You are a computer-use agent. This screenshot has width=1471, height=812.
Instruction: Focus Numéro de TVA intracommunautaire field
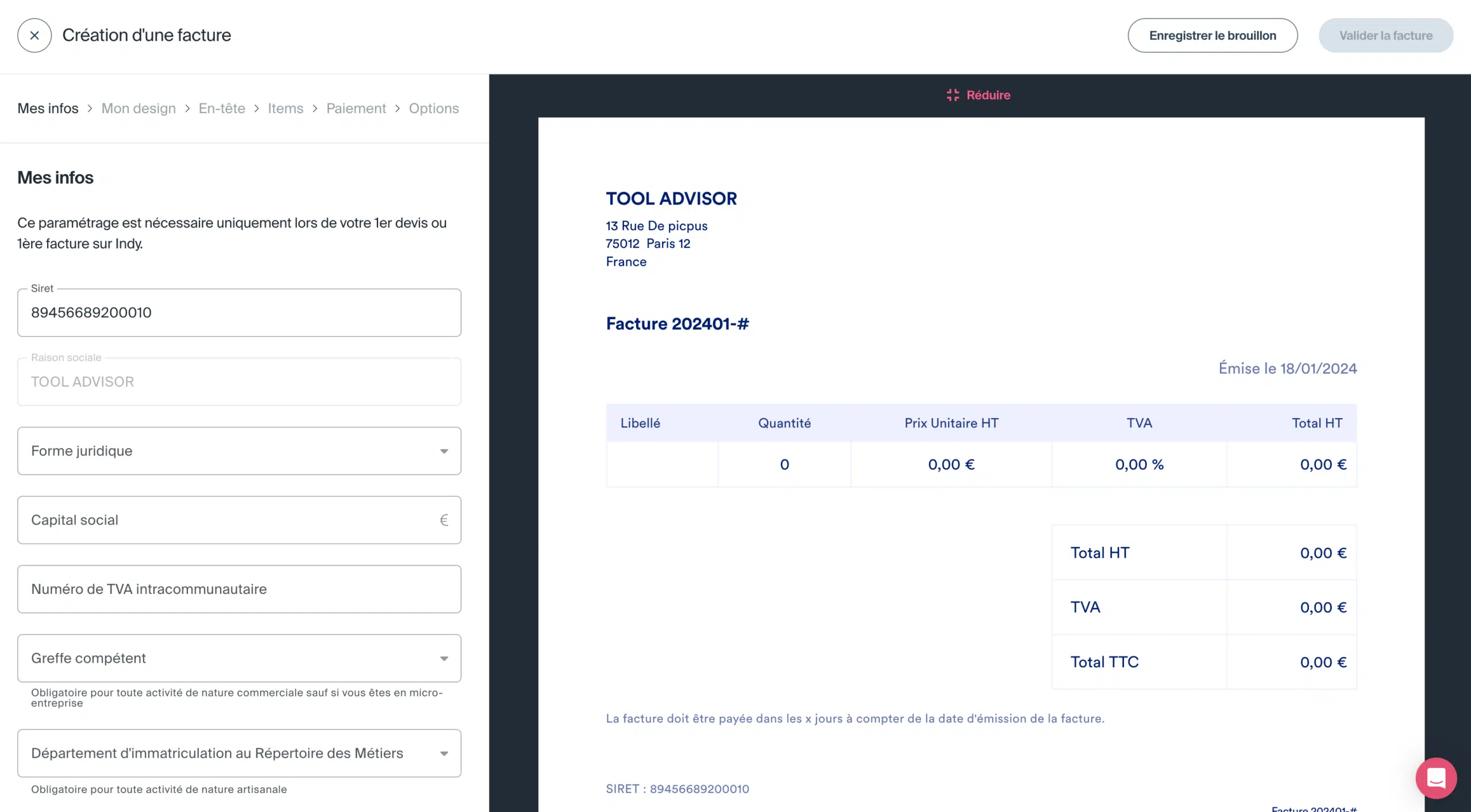tap(239, 589)
